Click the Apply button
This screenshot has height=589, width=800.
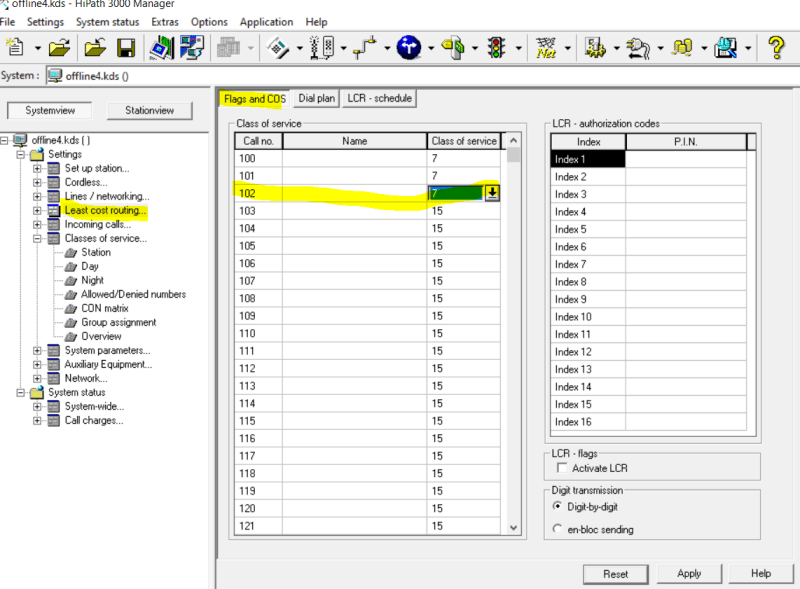point(689,573)
